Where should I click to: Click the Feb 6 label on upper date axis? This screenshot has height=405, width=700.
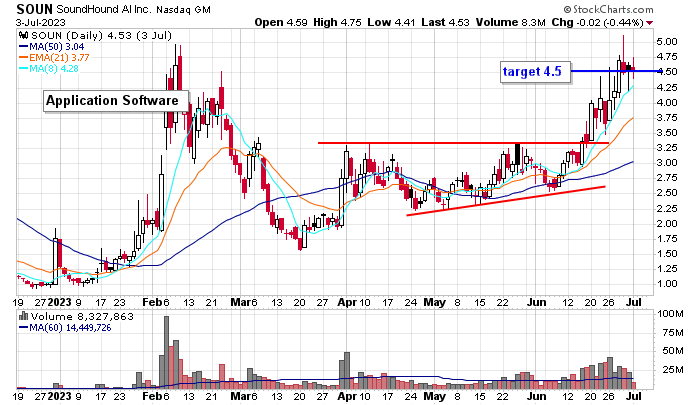156,302
